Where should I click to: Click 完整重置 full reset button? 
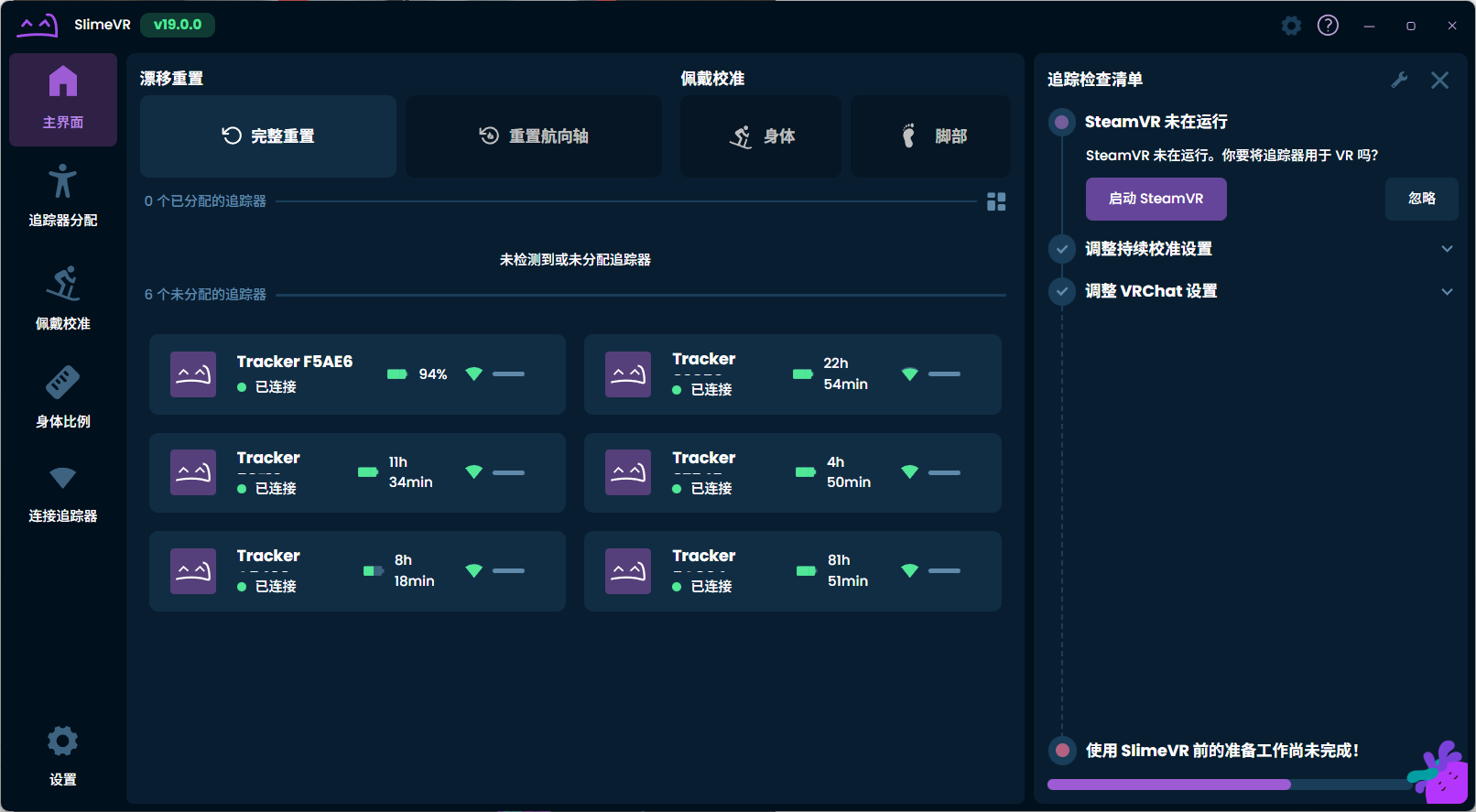coord(268,136)
